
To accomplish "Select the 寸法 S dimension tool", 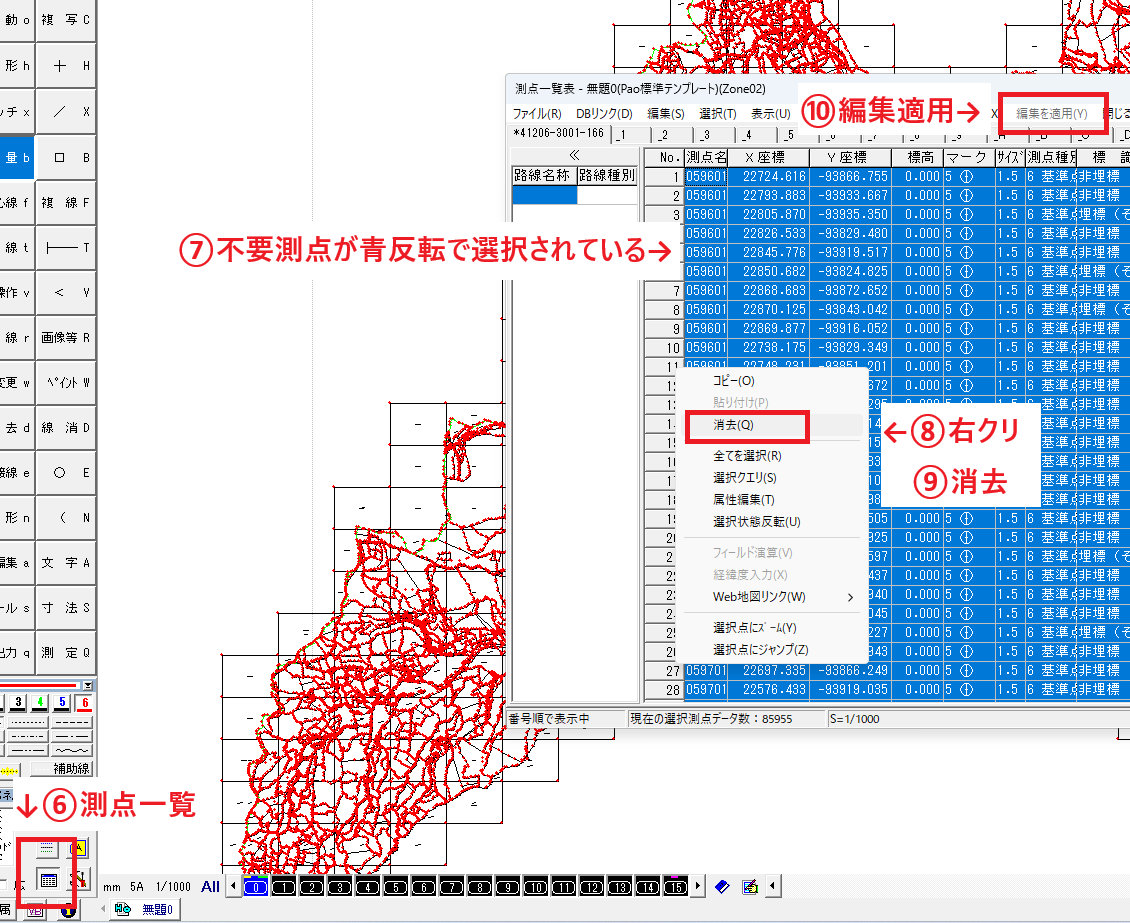I will (x=66, y=607).
